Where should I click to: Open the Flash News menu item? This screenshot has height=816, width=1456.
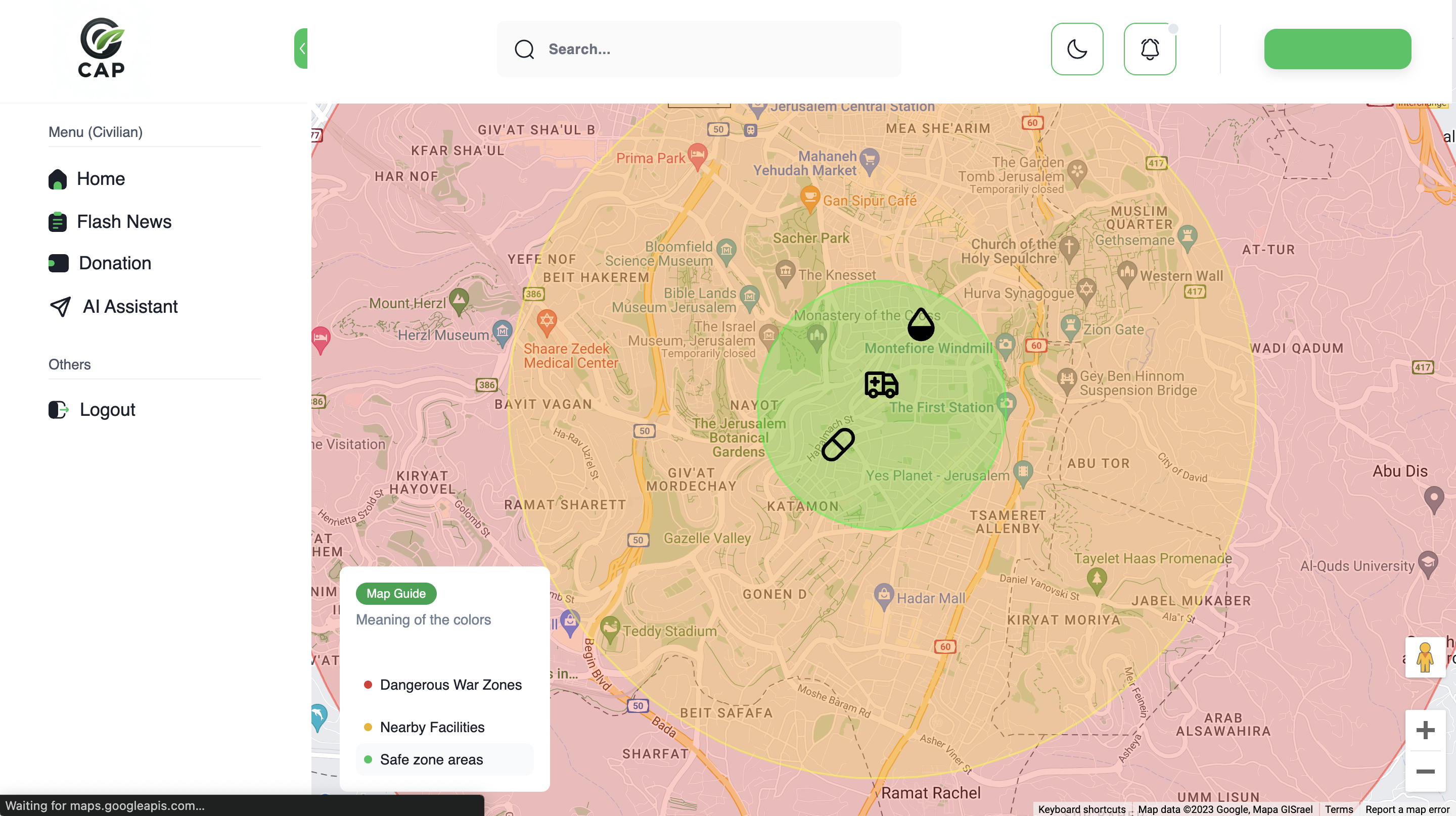tap(124, 222)
